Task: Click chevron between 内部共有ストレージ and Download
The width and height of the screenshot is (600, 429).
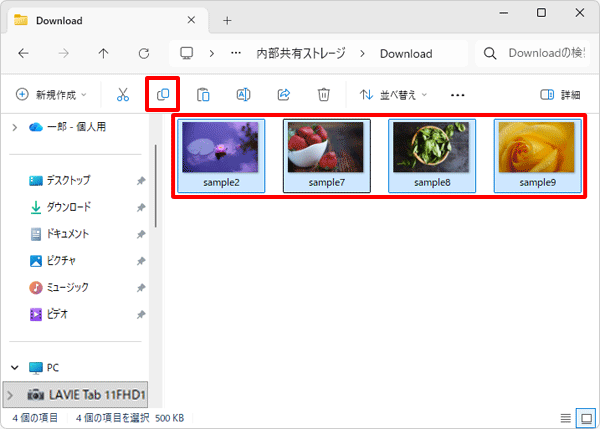Action: click(x=362, y=54)
